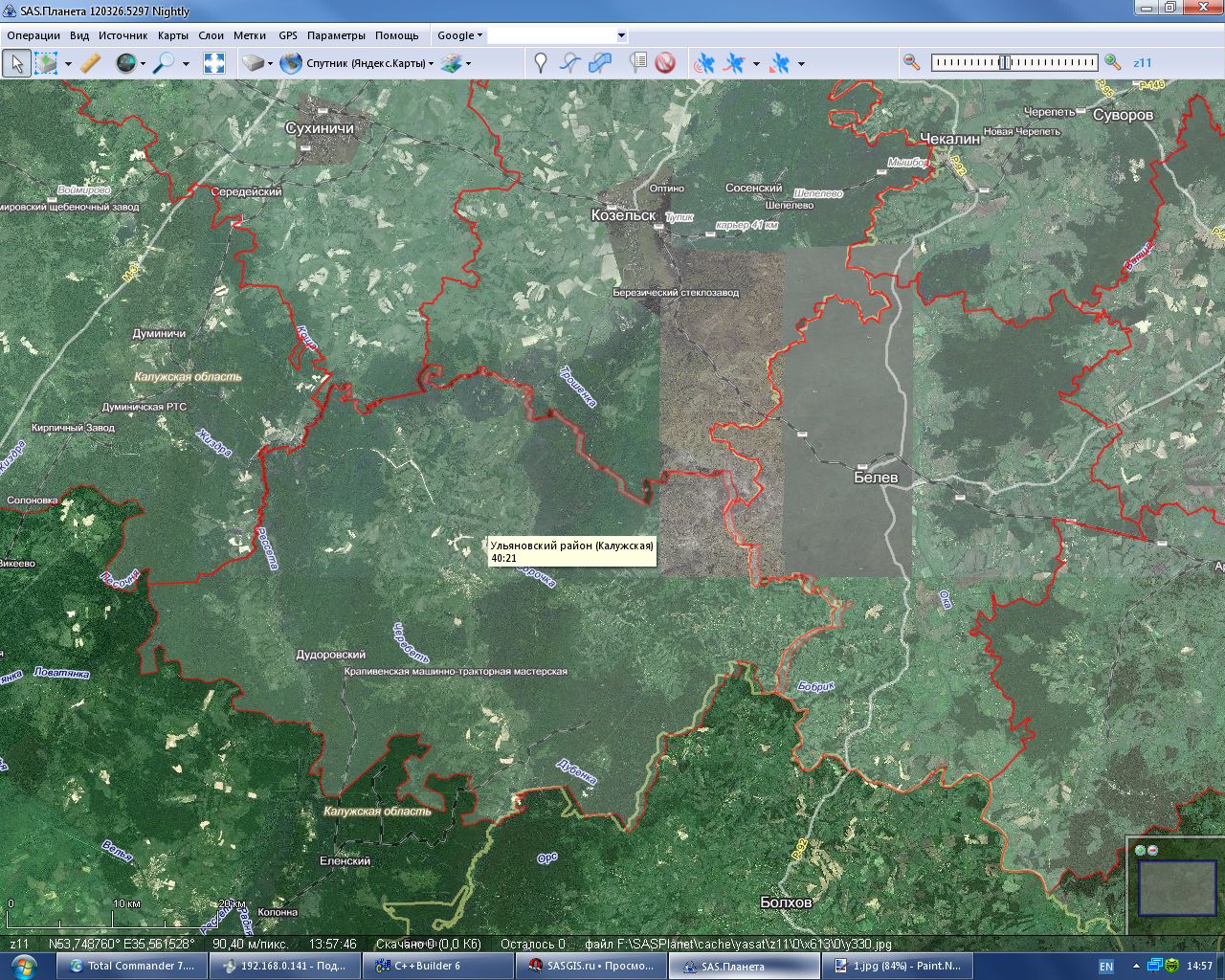Select the arrow pointer move tool
This screenshot has width=1225, height=980.
[x=16, y=63]
